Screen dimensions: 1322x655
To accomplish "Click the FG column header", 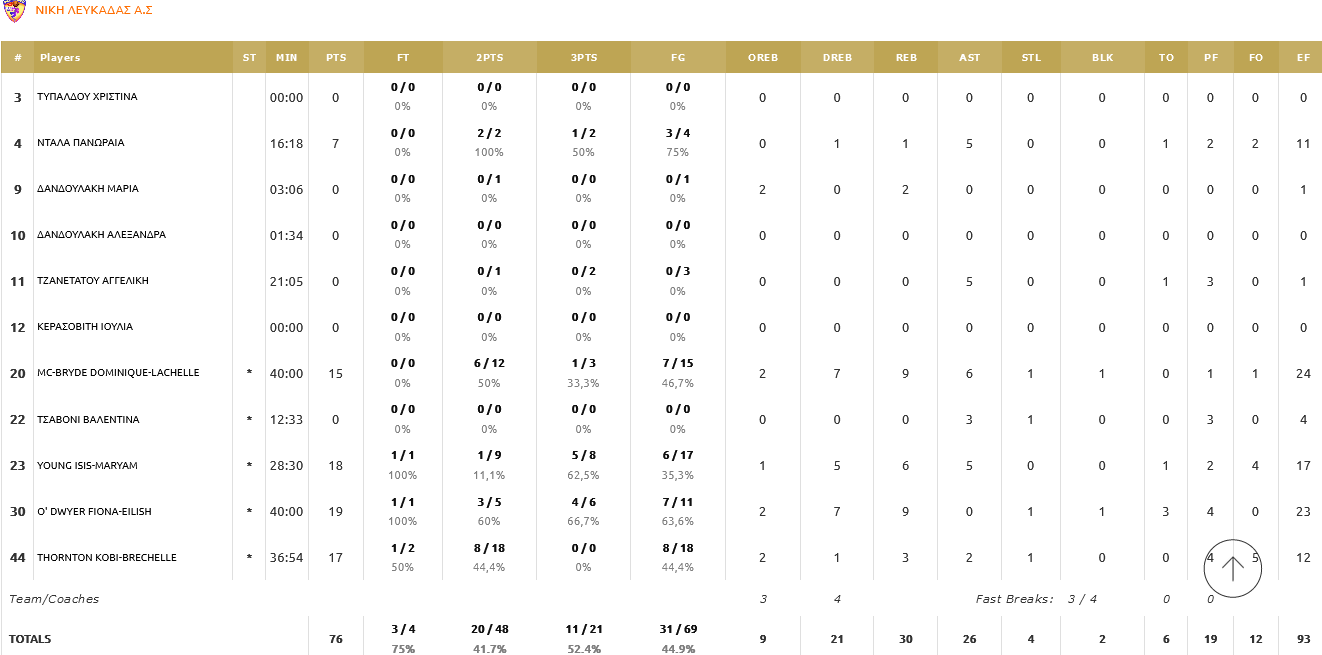I will click(678, 58).
